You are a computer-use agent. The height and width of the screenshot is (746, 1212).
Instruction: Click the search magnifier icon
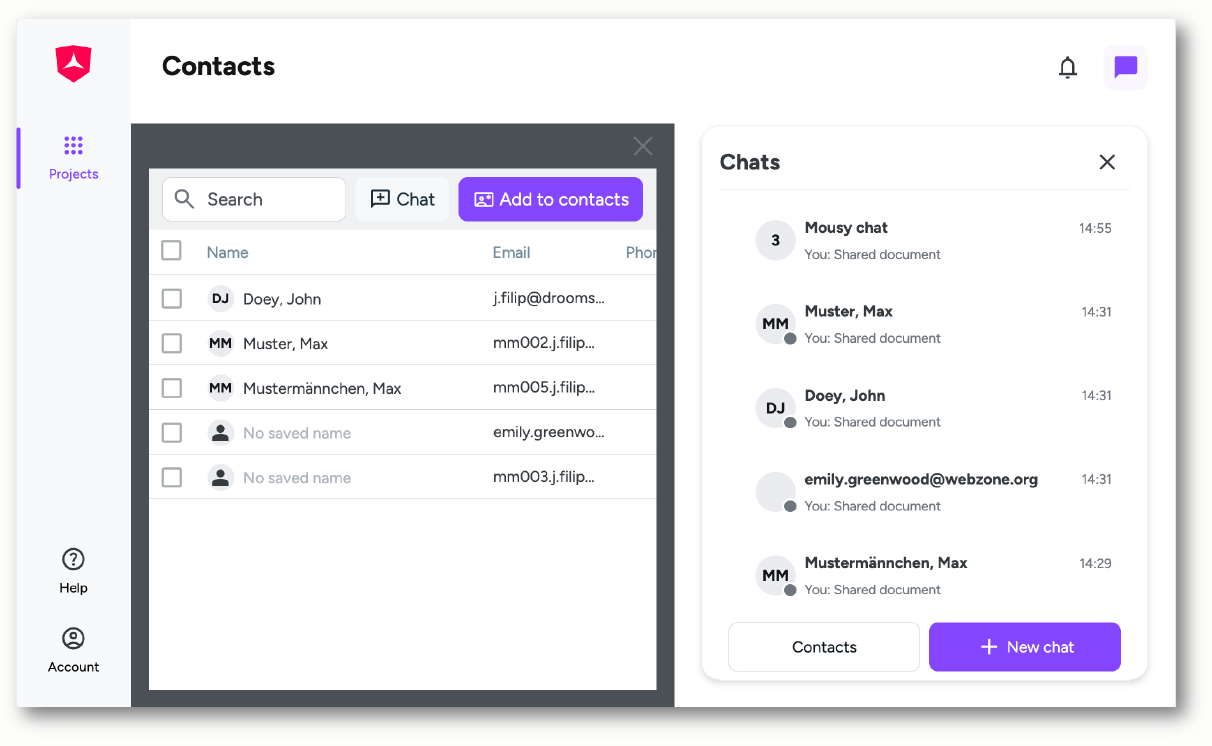point(184,199)
